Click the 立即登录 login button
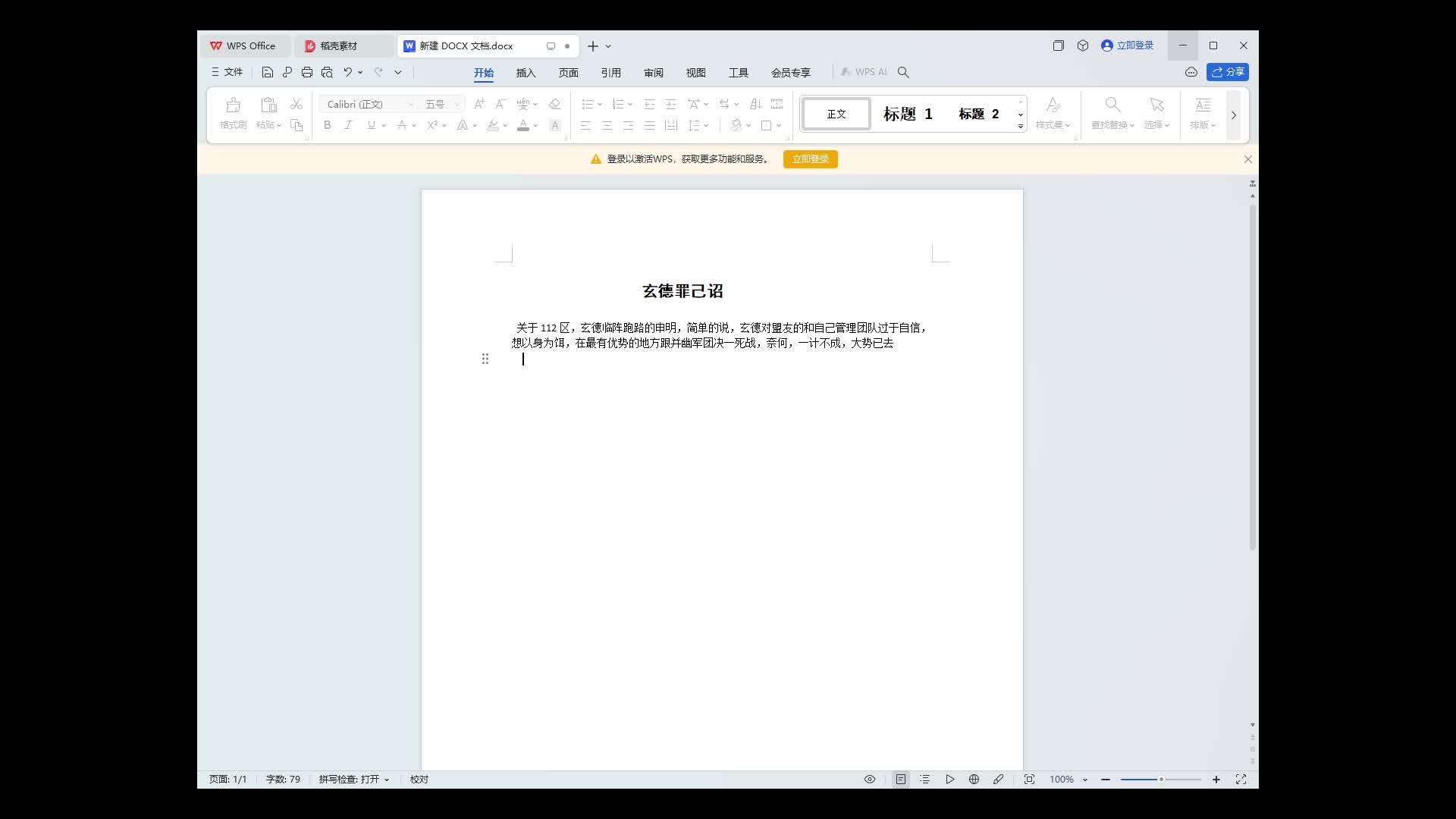Image resolution: width=1456 pixels, height=819 pixels. (810, 159)
